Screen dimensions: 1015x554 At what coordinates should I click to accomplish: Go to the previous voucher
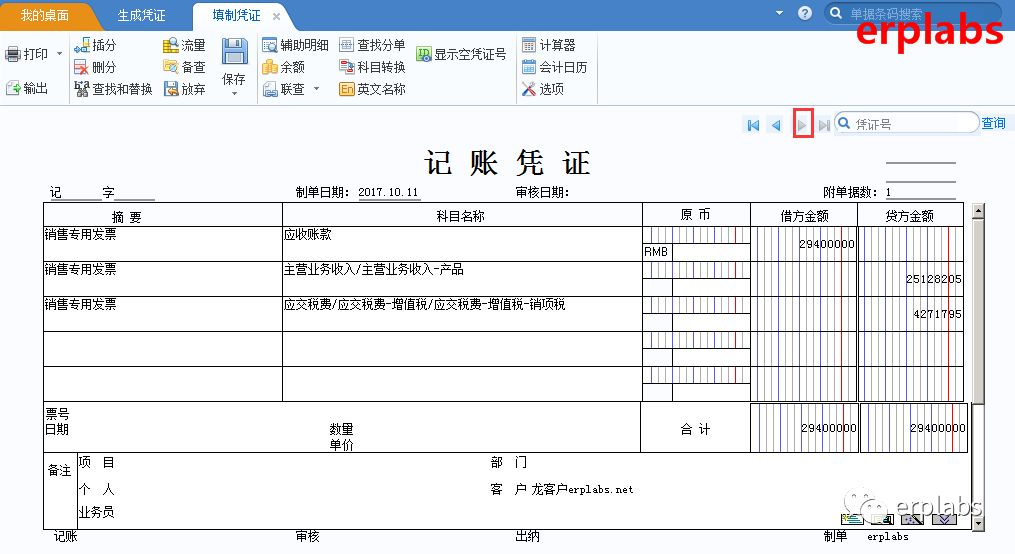[776, 125]
